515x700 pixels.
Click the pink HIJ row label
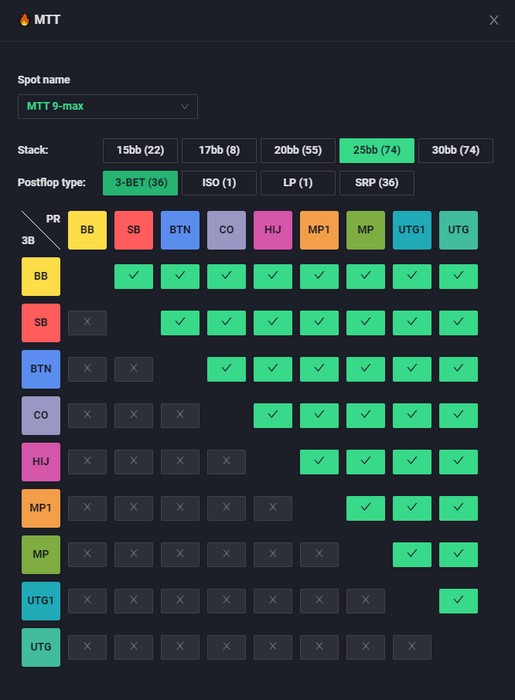point(41,462)
